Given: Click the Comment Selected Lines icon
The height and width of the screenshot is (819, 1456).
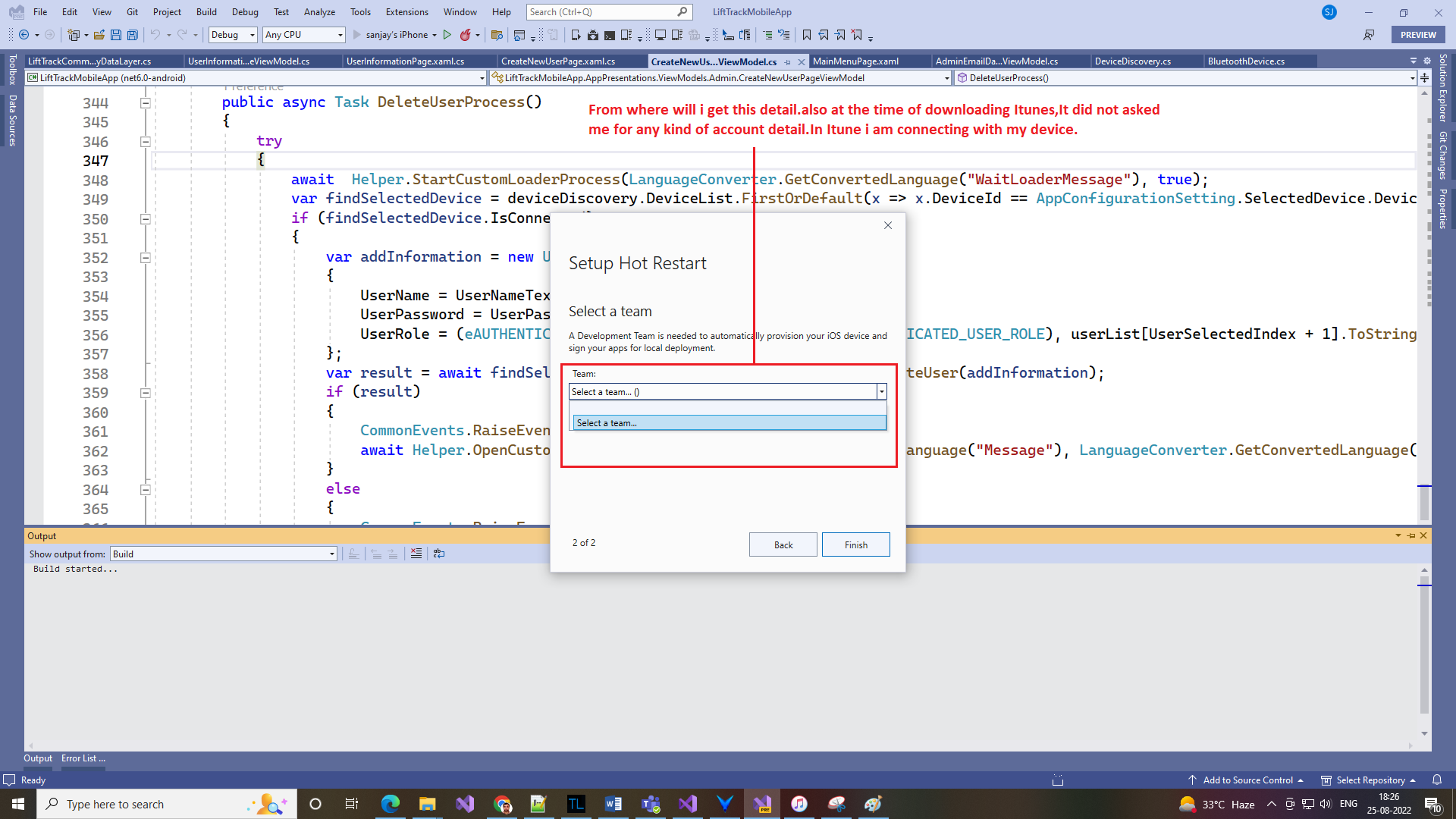Looking at the screenshot, I should pos(767,35).
